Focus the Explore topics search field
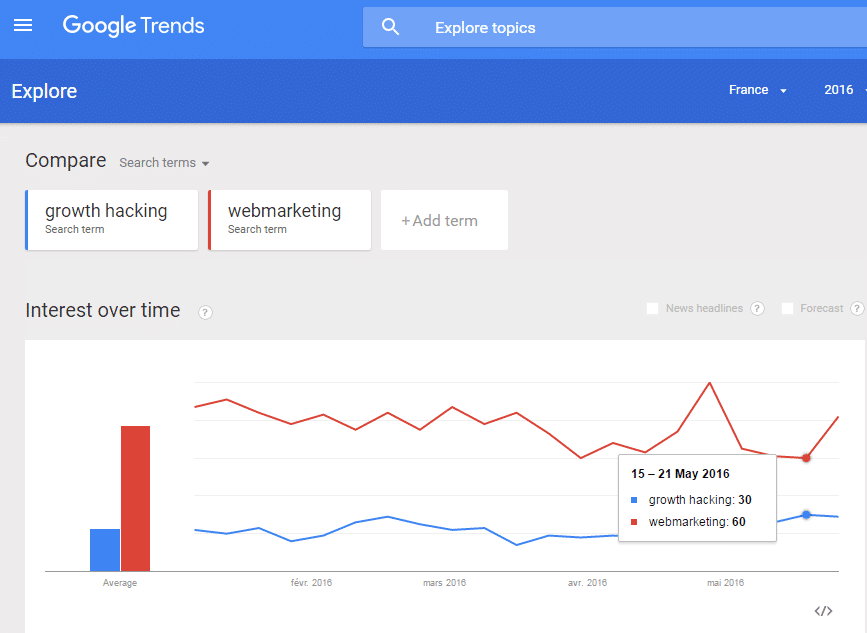Image resolution: width=867 pixels, height=633 pixels. pyautogui.click(x=615, y=27)
